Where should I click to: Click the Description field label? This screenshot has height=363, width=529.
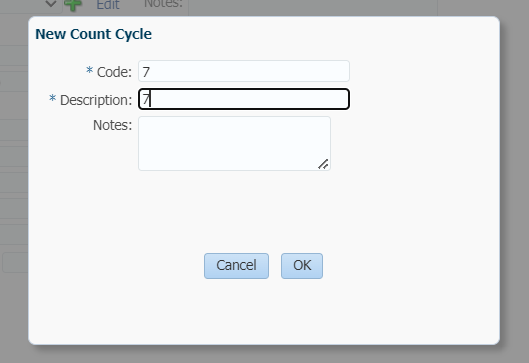point(96,100)
